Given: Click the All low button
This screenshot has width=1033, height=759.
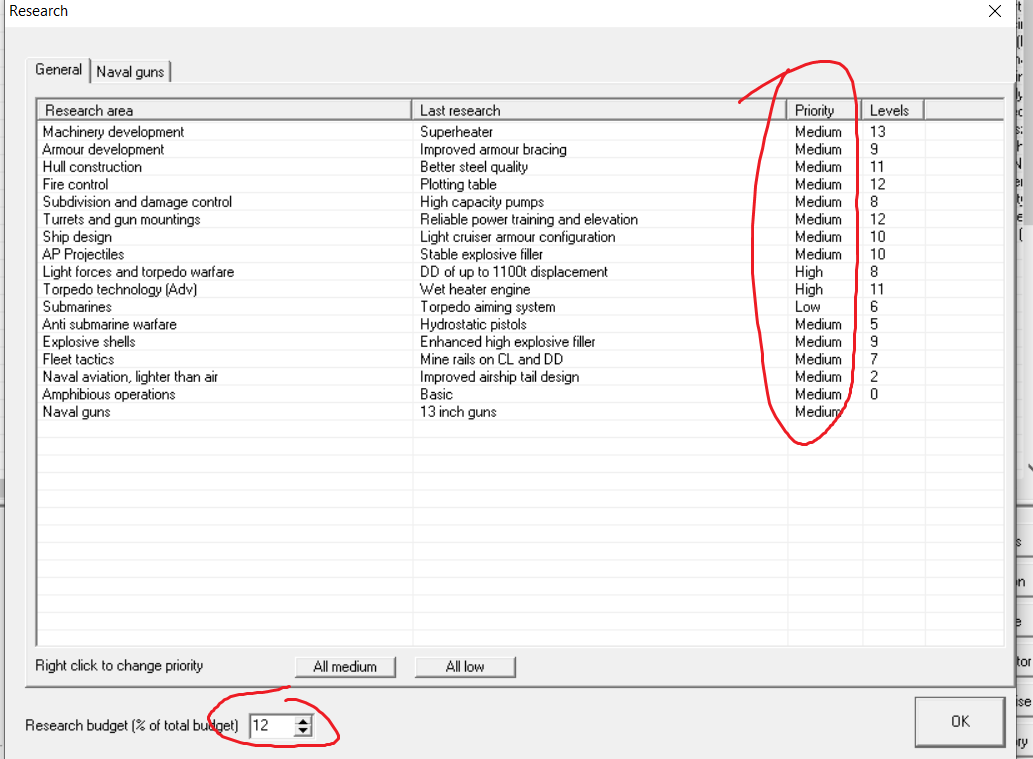Looking at the screenshot, I should point(465,667).
